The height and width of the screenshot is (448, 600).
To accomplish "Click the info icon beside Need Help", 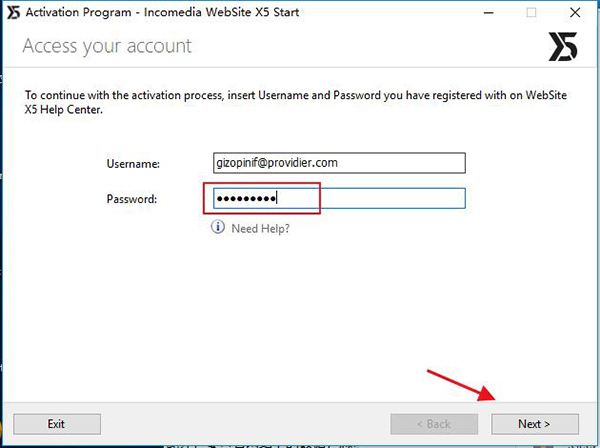I will [x=217, y=228].
